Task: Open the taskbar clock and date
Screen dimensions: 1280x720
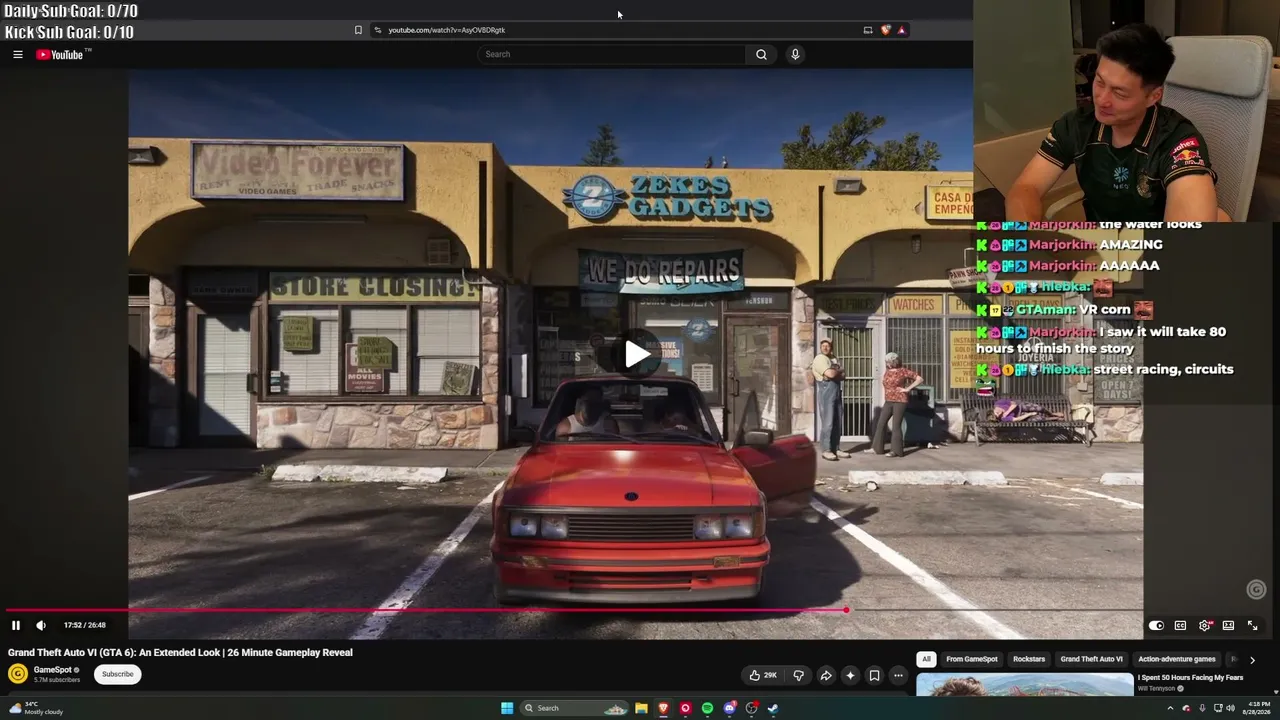Action: pos(1256,708)
